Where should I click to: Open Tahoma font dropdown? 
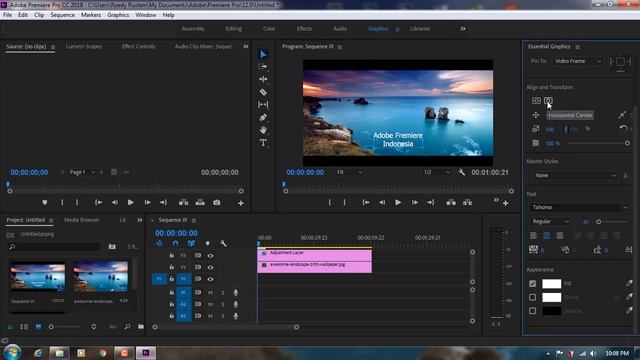(x=580, y=207)
